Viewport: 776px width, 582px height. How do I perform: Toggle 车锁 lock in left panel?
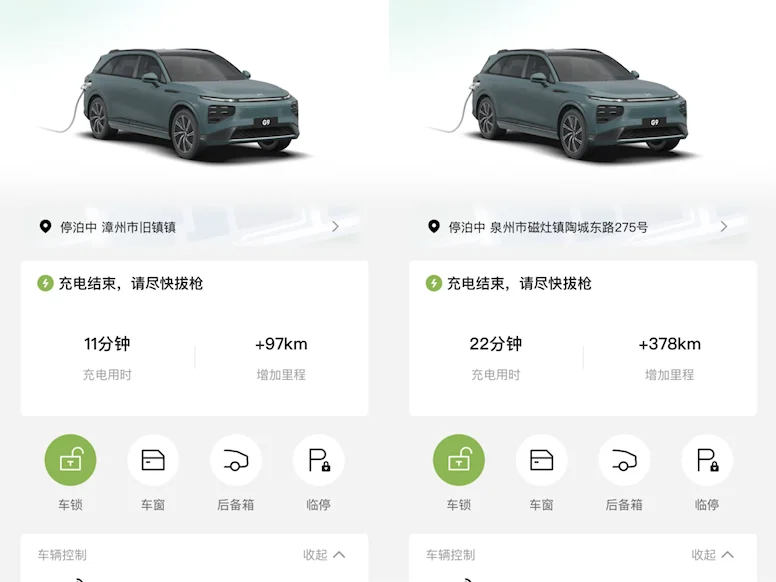coord(70,460)
